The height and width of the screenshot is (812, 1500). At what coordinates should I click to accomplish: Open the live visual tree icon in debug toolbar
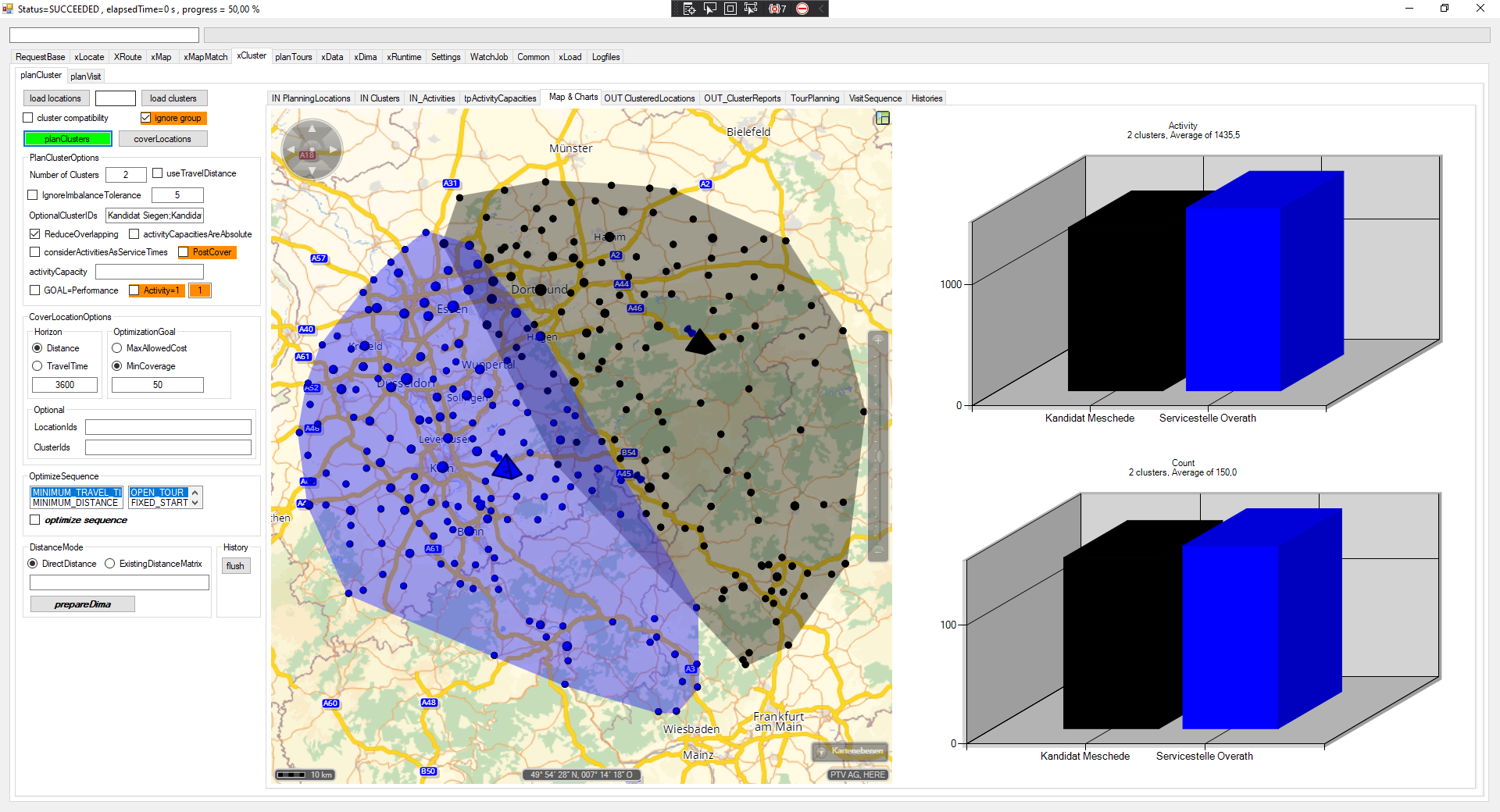click(689, 9)
